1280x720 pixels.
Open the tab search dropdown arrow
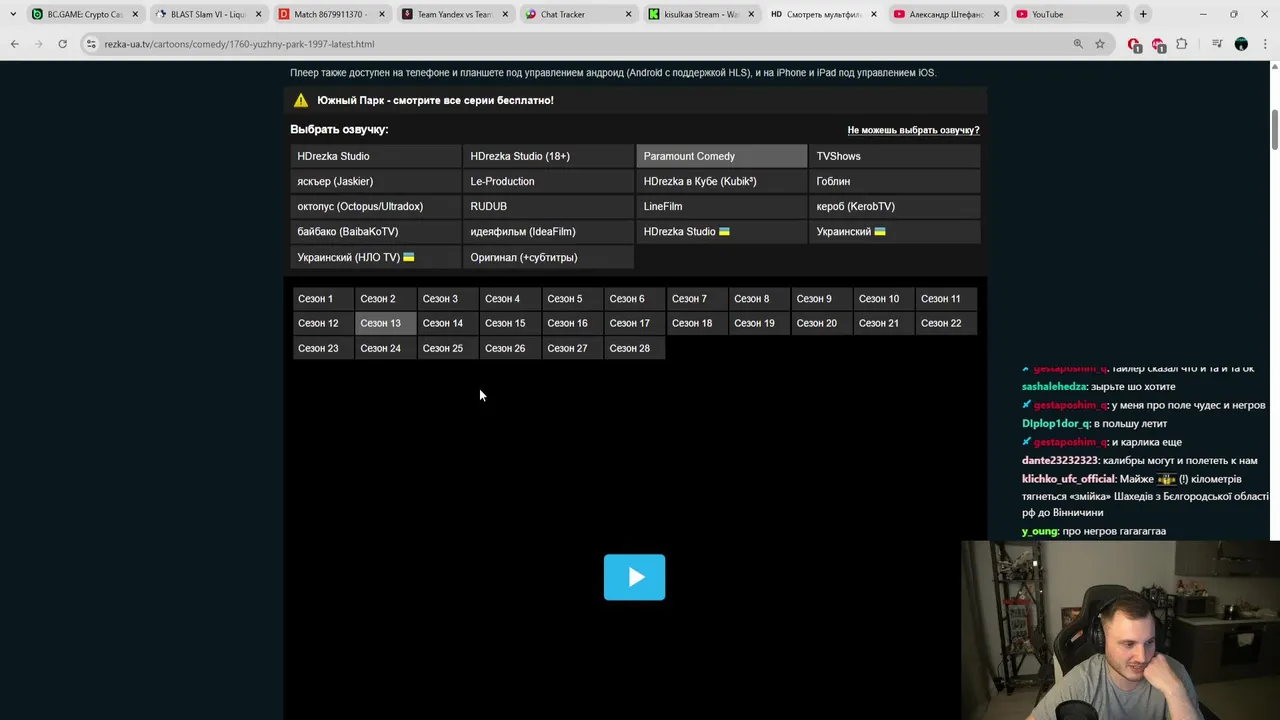point(12,14)
